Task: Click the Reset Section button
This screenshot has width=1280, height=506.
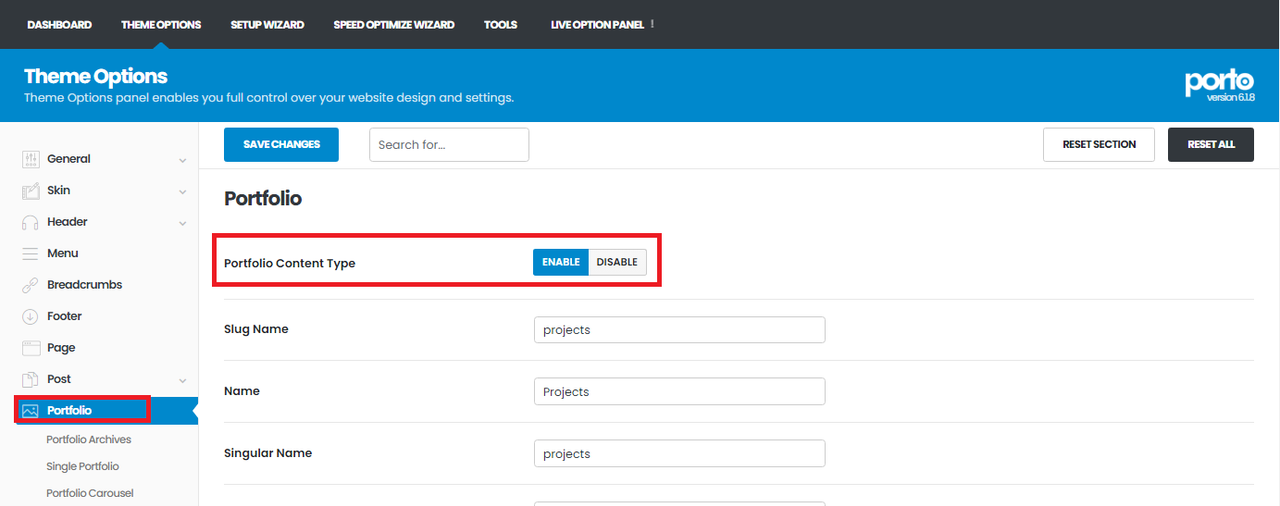Action: [1099, 144]
